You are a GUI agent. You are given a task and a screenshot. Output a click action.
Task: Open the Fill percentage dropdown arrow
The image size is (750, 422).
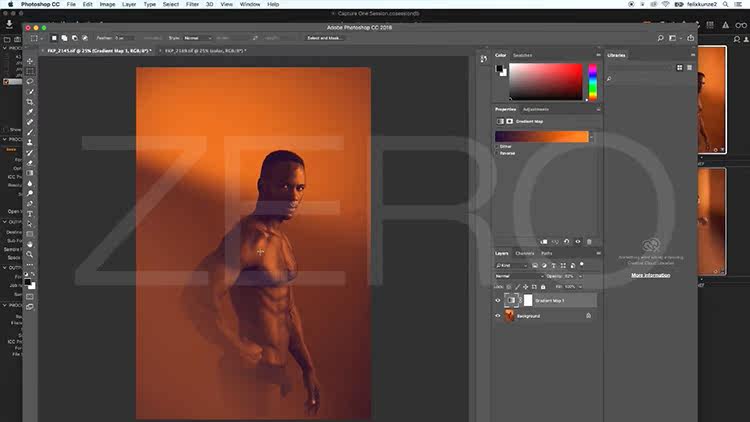point(580,287)
